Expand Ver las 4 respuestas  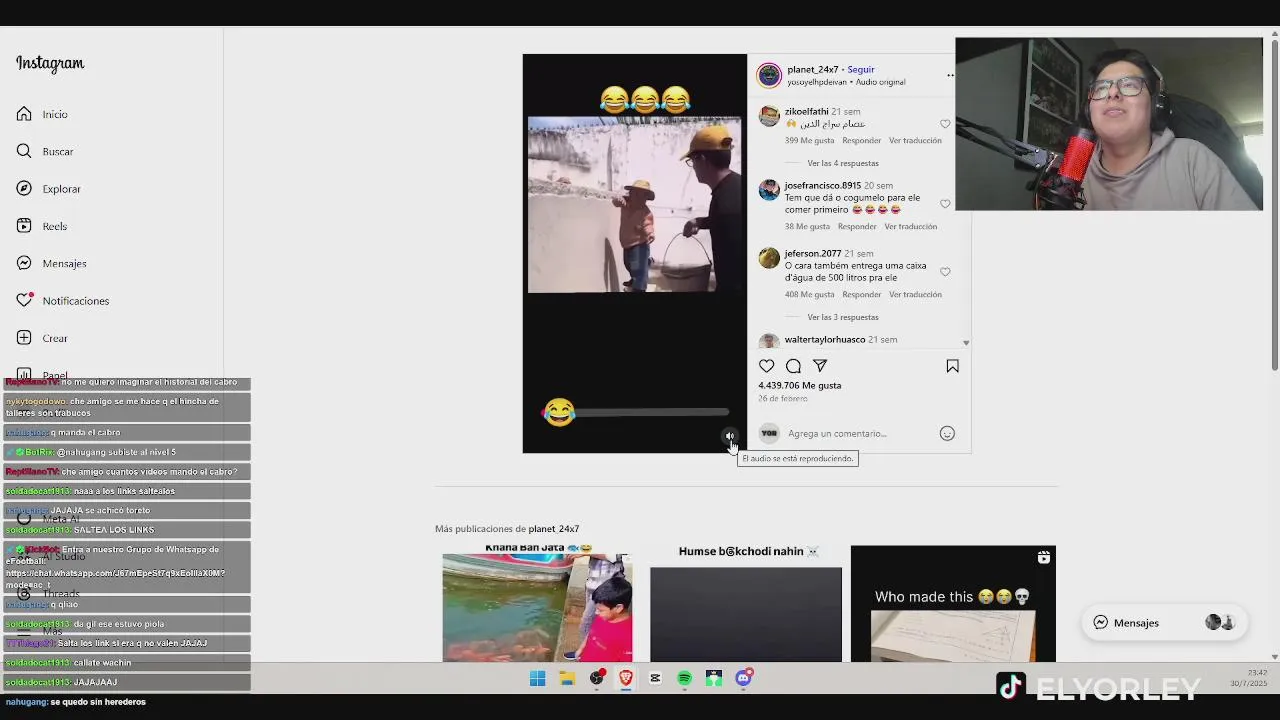[843, 163]
